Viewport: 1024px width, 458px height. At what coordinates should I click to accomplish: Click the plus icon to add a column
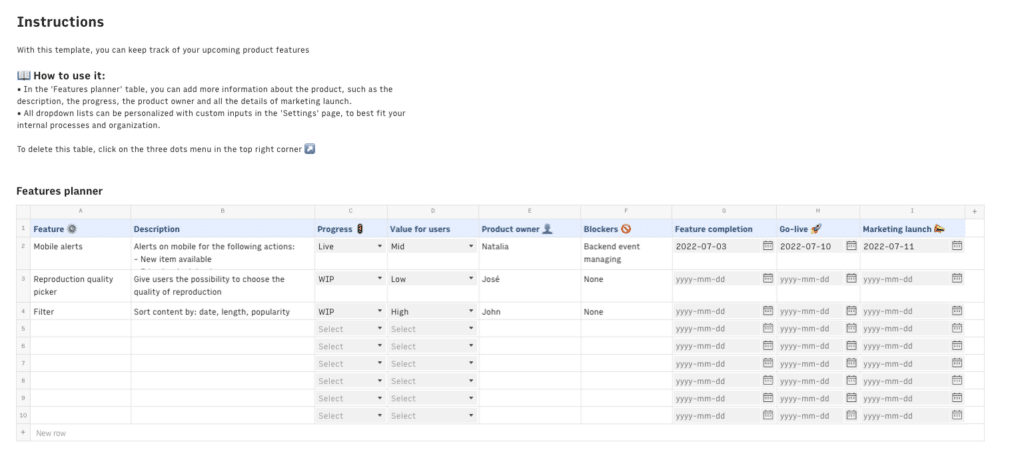pyautogui.click(x=974, y=212)
